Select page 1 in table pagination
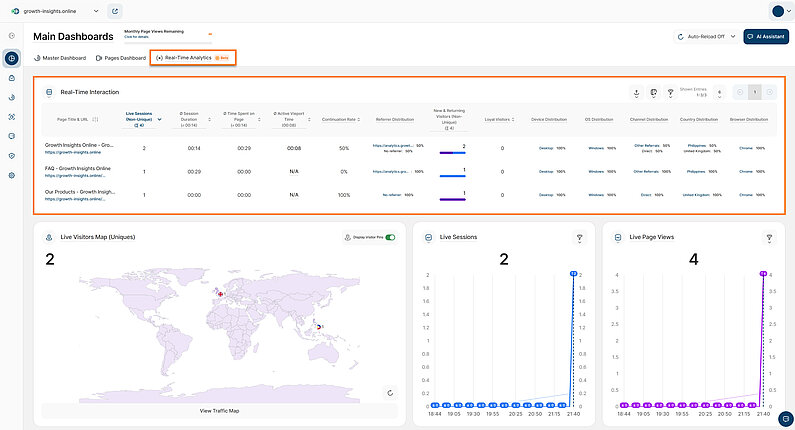 [755, 92]
